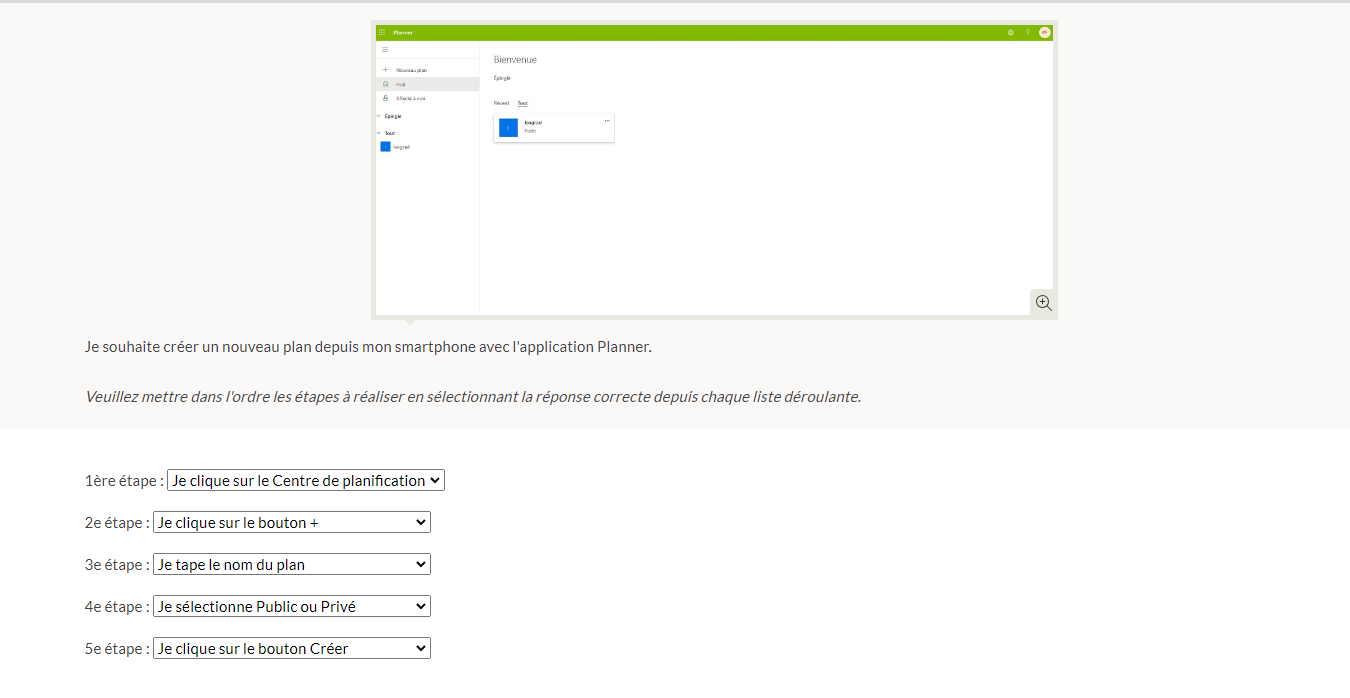Open the three-dot menu on the Isograd card
1350x698 pixels.
point(607,121)
